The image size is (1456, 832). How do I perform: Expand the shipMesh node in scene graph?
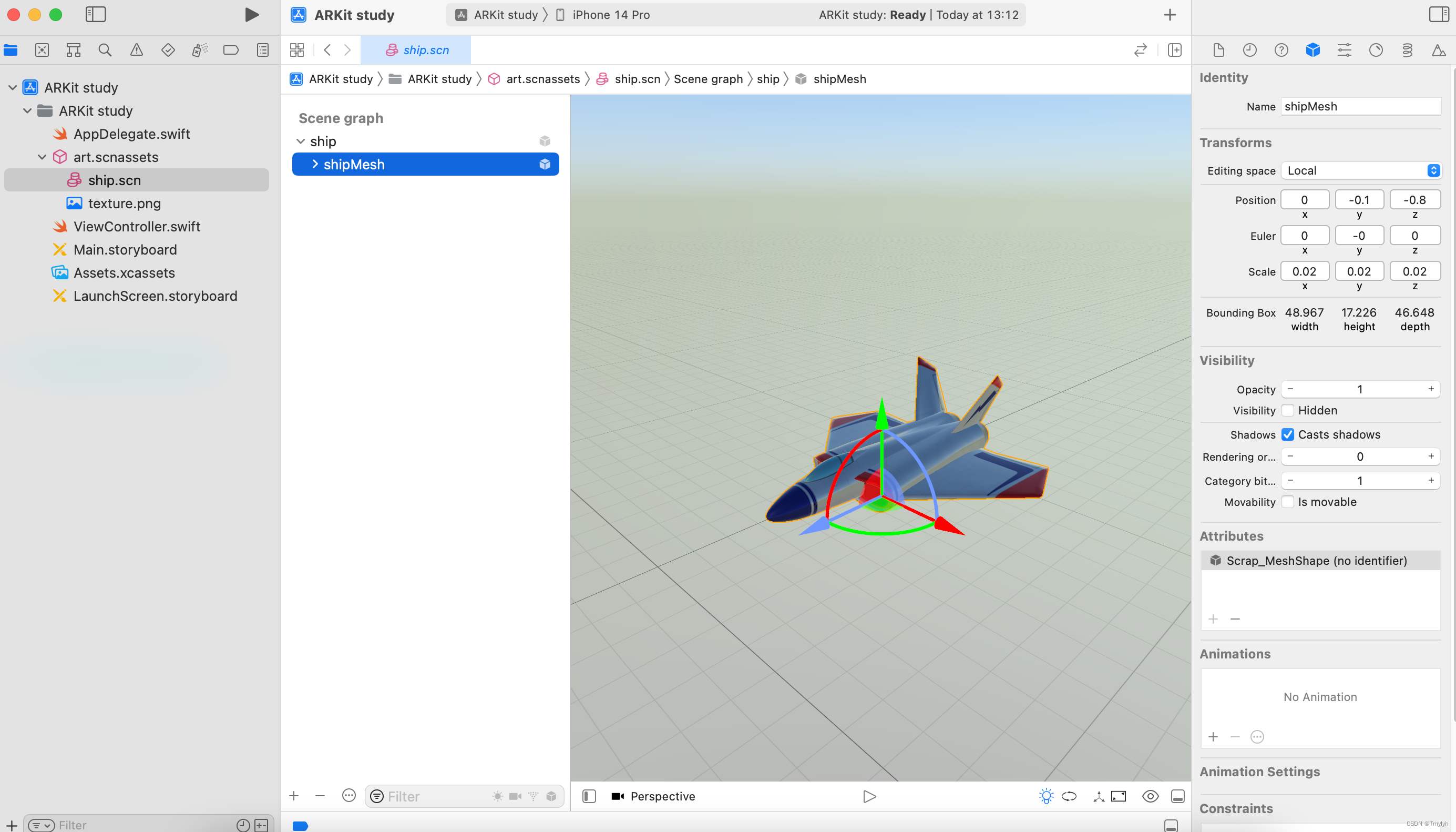315,165
